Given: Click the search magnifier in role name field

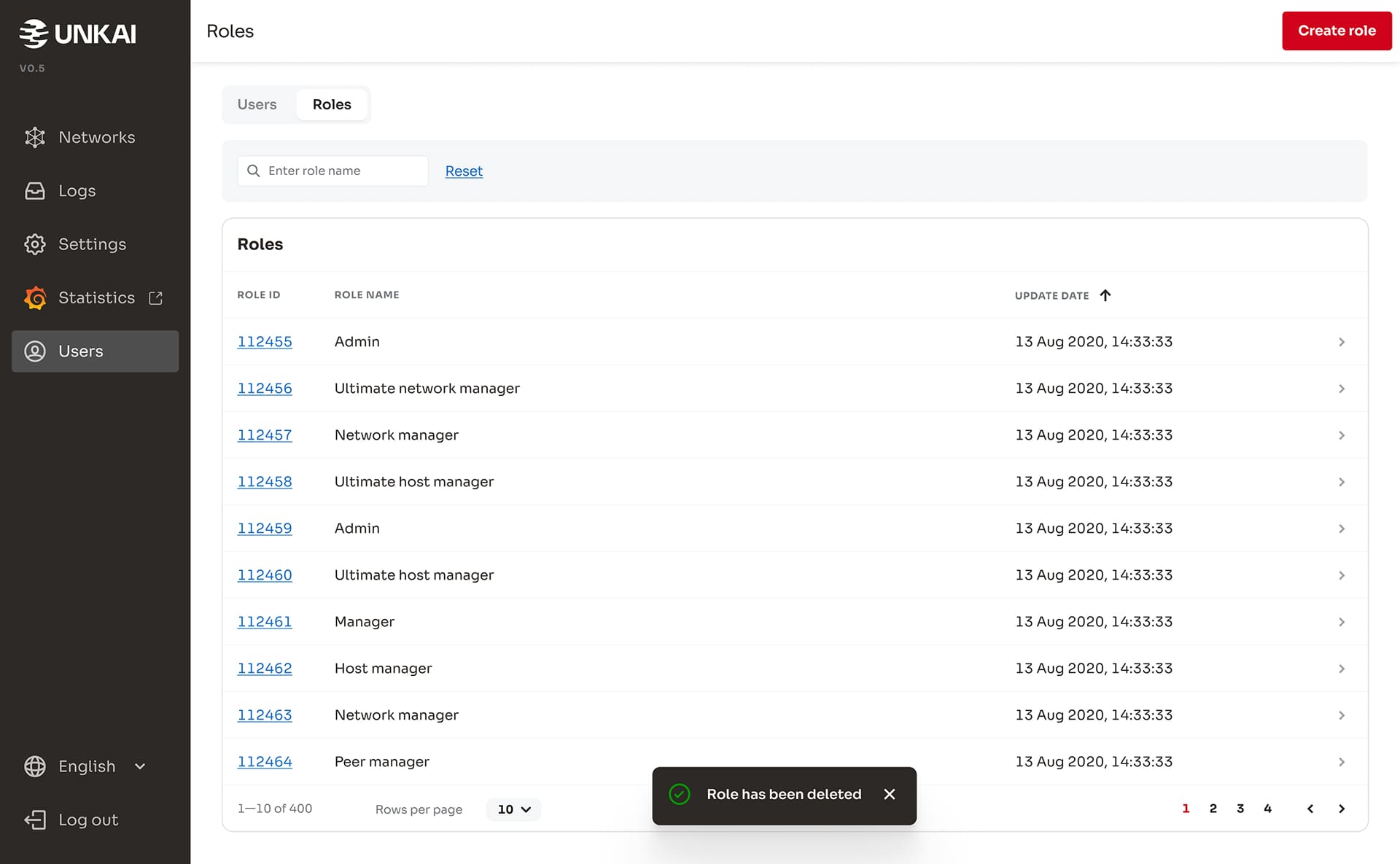Looking at the screenshot, I should click(x=253, y=171).
